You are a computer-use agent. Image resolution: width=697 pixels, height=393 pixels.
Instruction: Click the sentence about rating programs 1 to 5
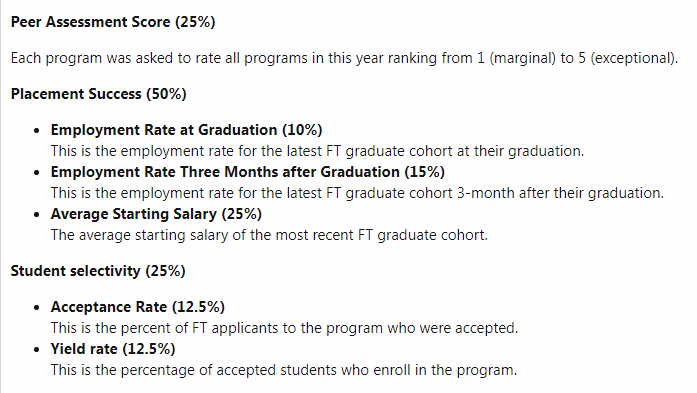tap(344, 58)
